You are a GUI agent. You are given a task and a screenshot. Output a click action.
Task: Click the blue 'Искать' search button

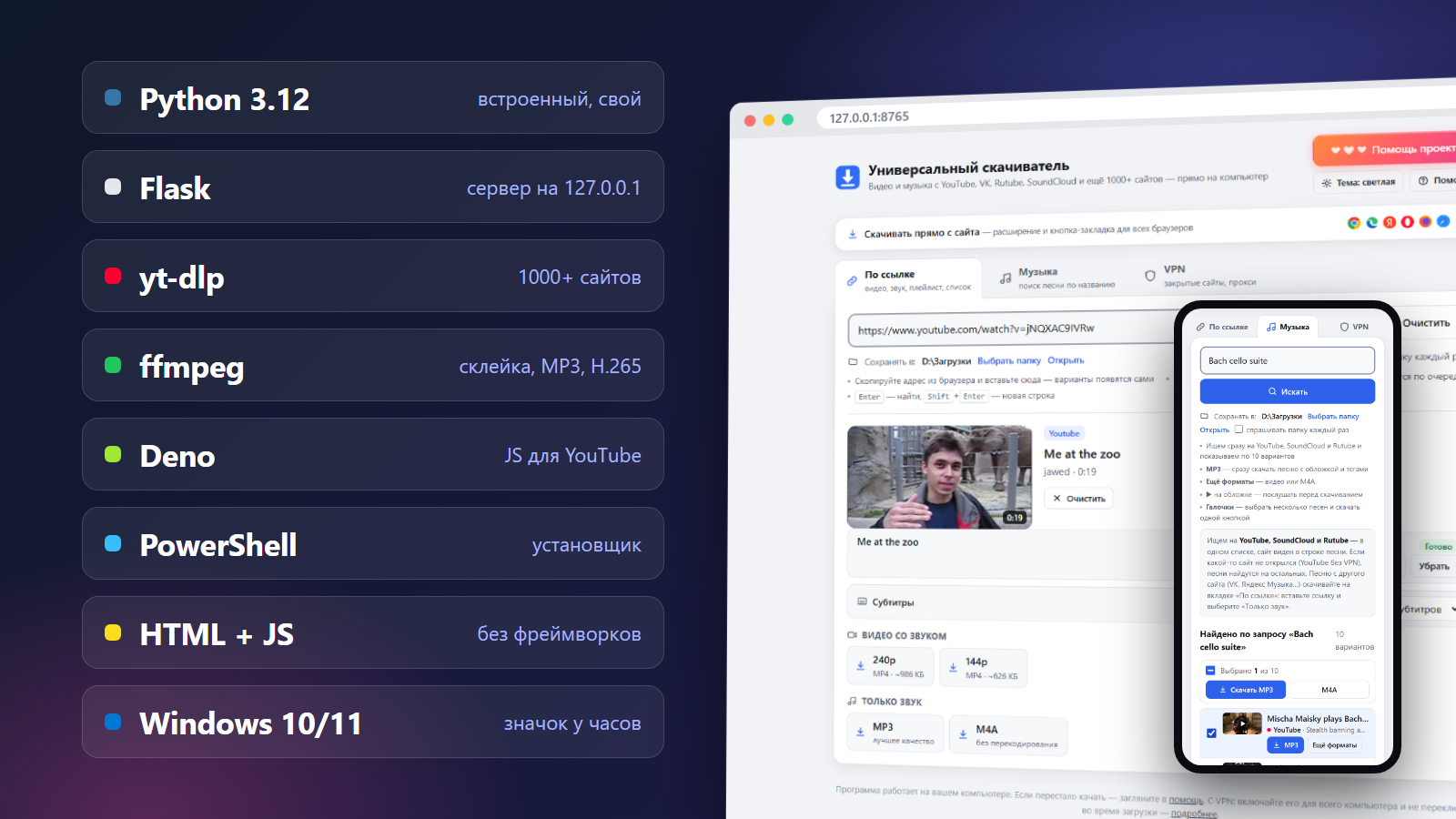tap(1287, 391)
